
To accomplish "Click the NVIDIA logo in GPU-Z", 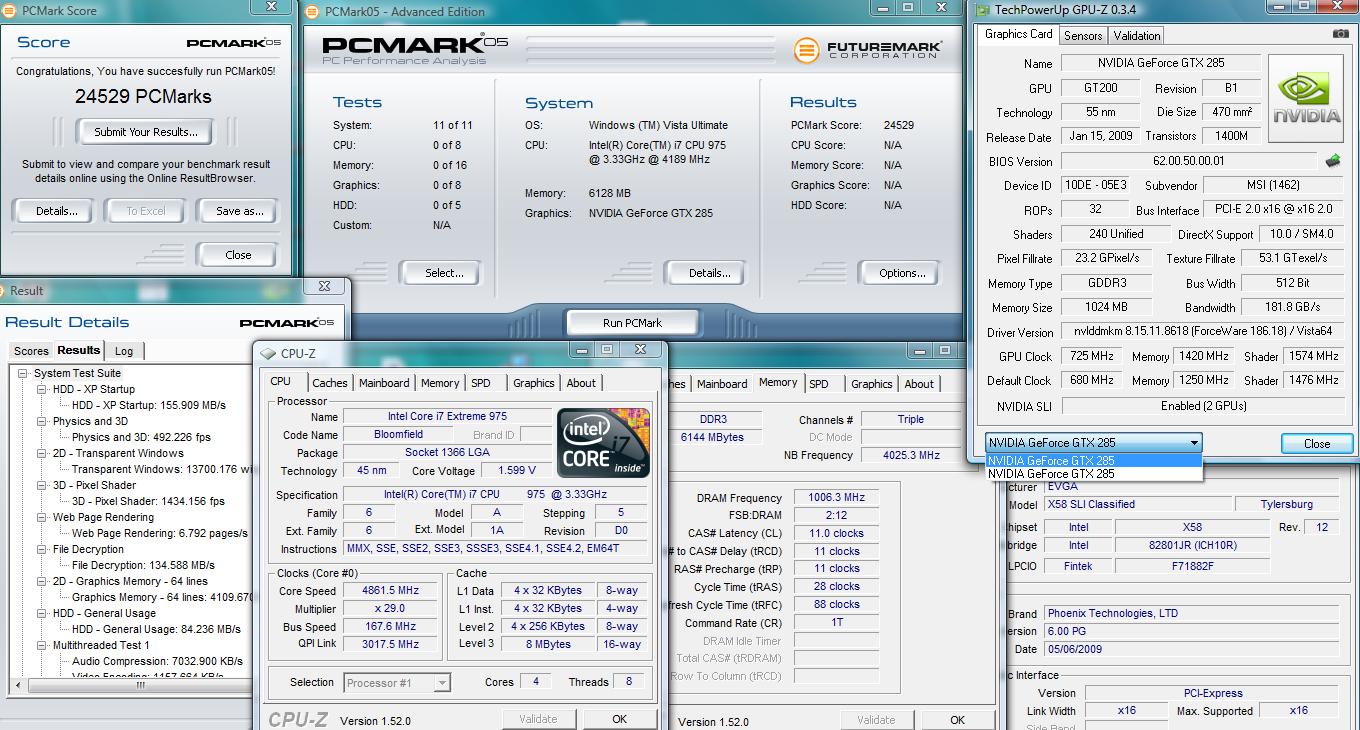I will coord(1306,99).
